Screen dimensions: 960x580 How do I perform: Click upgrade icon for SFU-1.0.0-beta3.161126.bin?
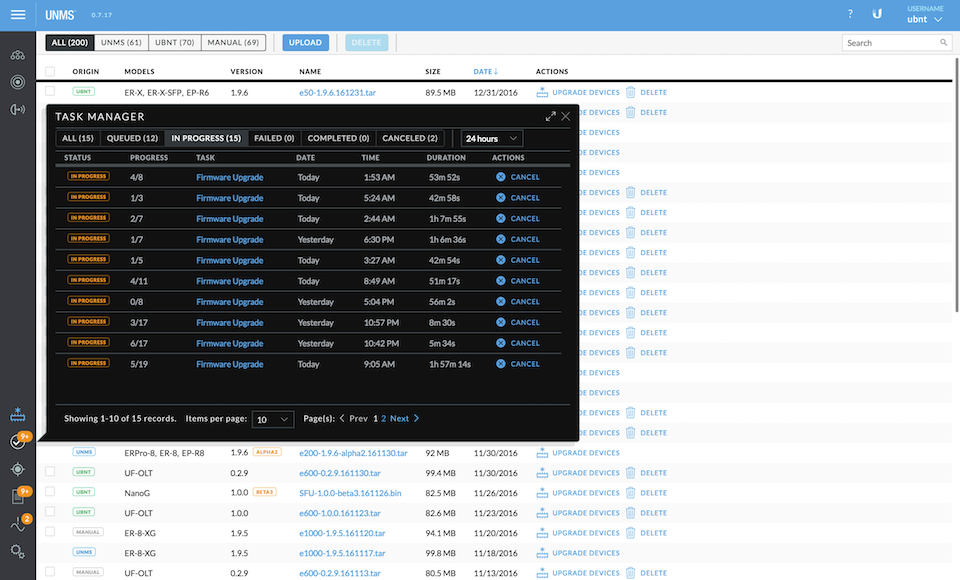click(x=542, y=493)
